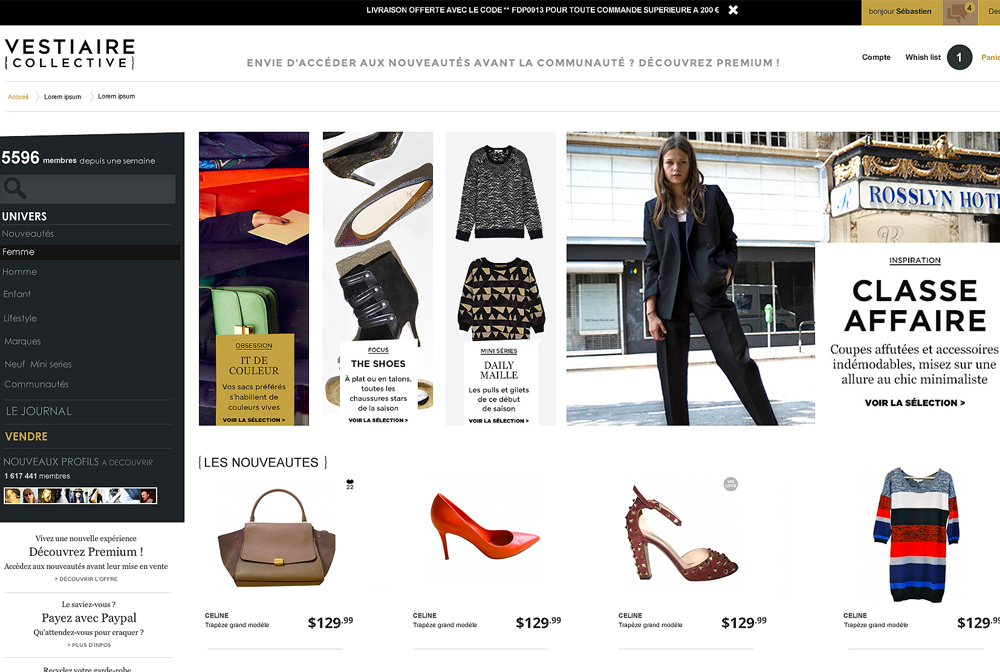Image resolution: width=1000 pixels, height=672 pixels.
Task: Click the new profiles members photo strip
Action: (80, 495)
